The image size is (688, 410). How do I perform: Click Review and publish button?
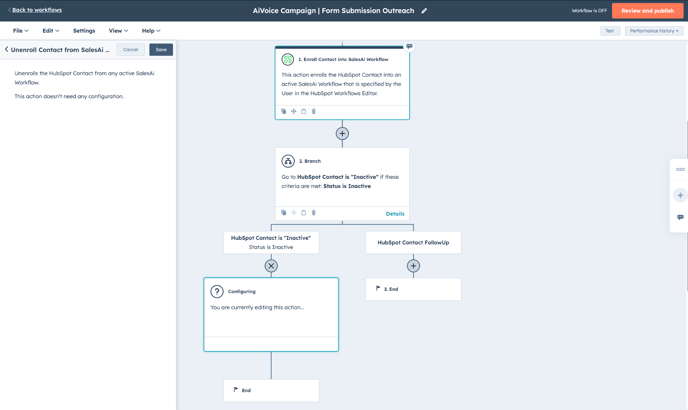[x=647, y=11]
